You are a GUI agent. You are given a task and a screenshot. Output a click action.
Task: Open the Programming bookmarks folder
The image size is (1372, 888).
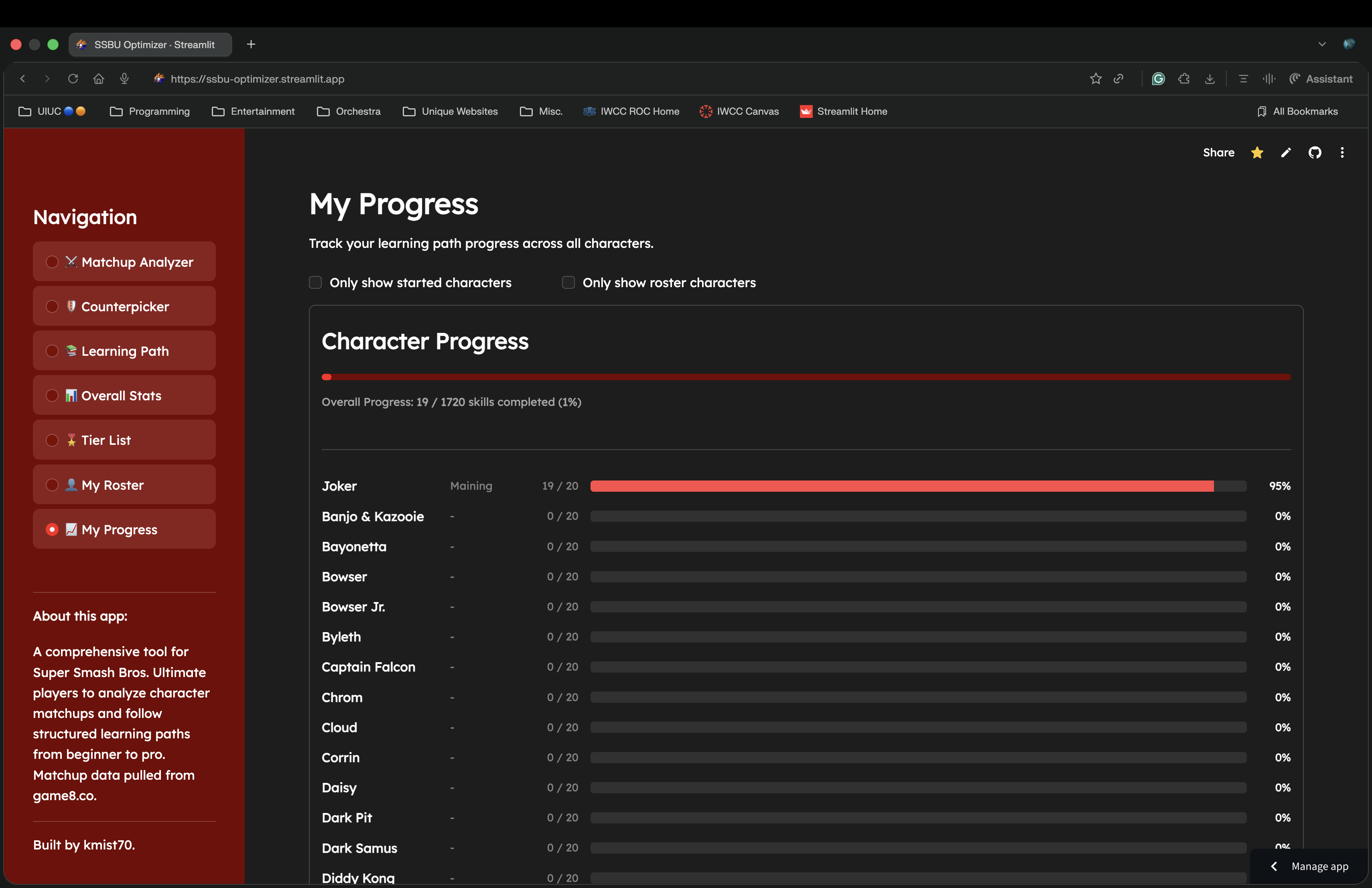[150, 111]
